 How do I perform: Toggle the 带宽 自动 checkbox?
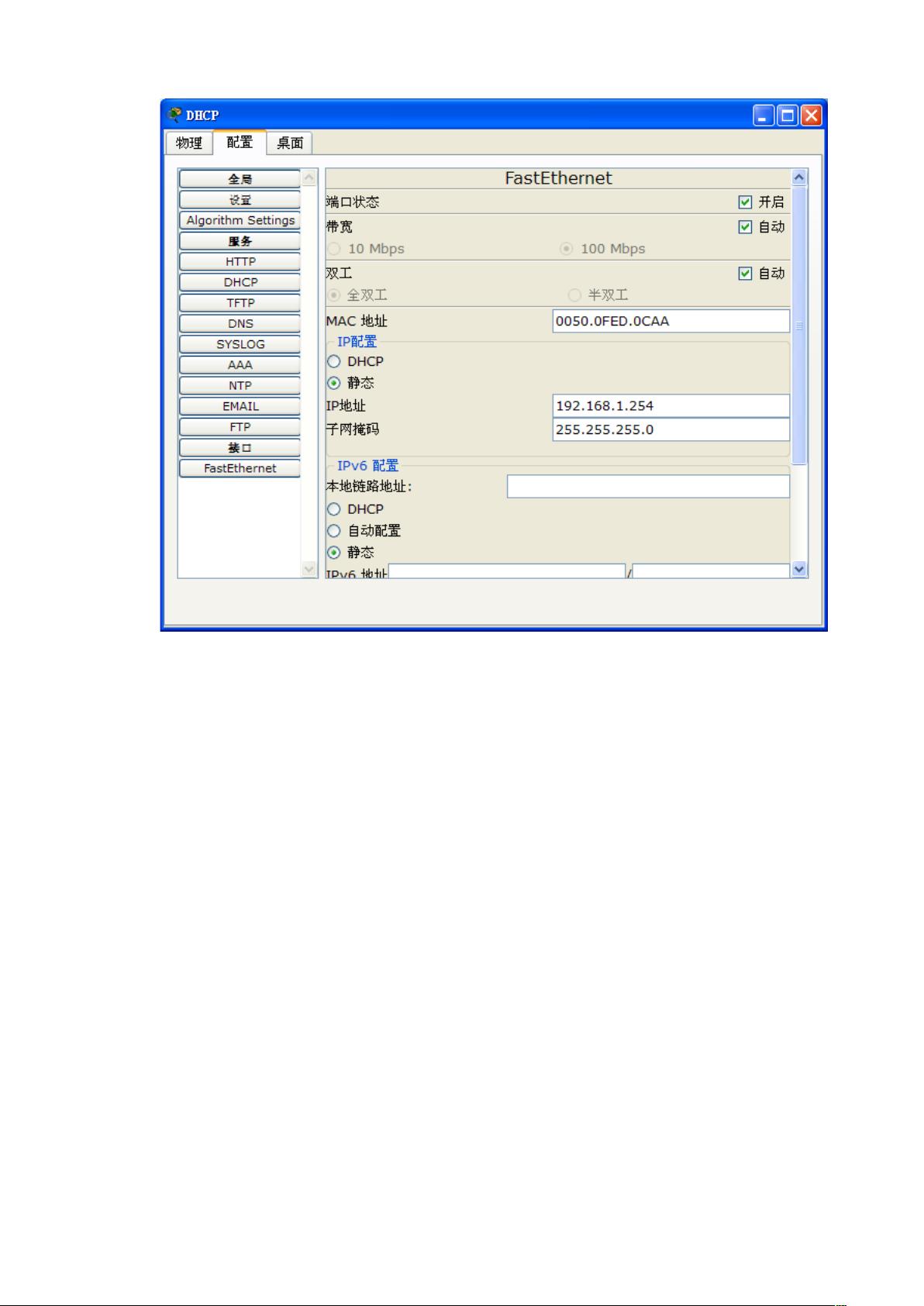click(x=745, y=227)
